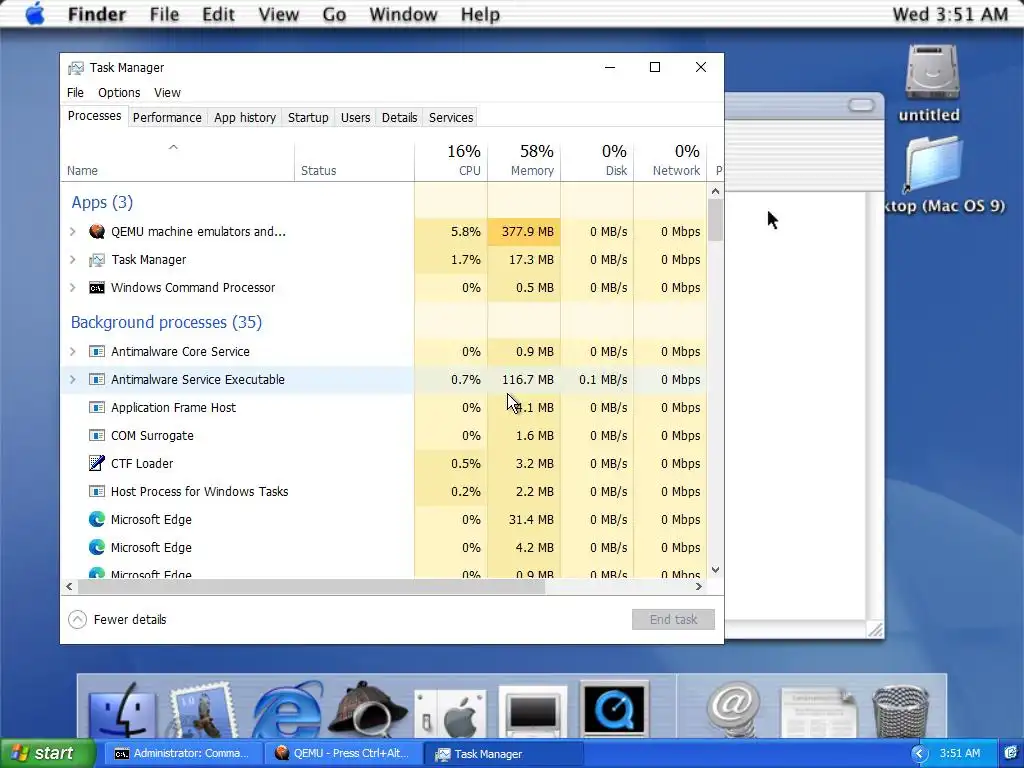Image resolution: width=1024 pixels, height=768 pixels.
Task: Click the COM Surrogate process icon
Action: (97, 436)
